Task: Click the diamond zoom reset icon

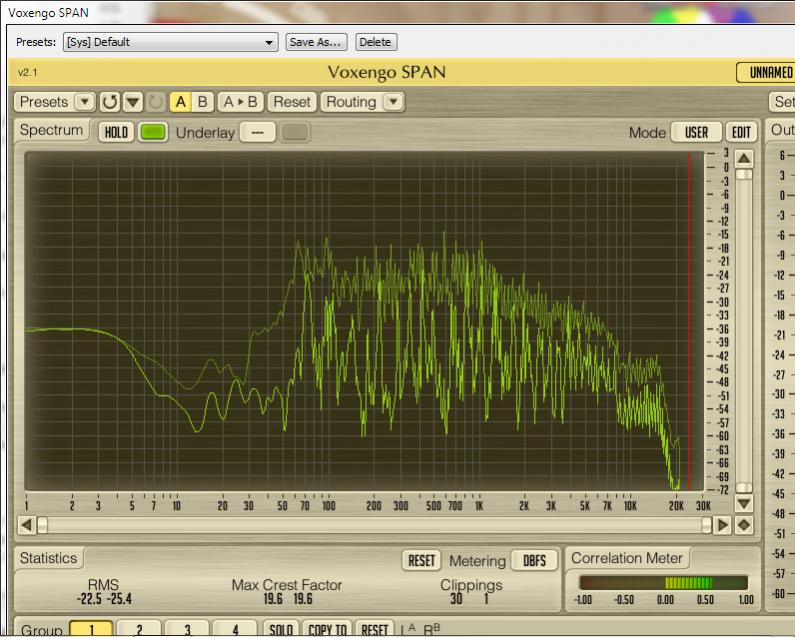Action: (744, 525)
